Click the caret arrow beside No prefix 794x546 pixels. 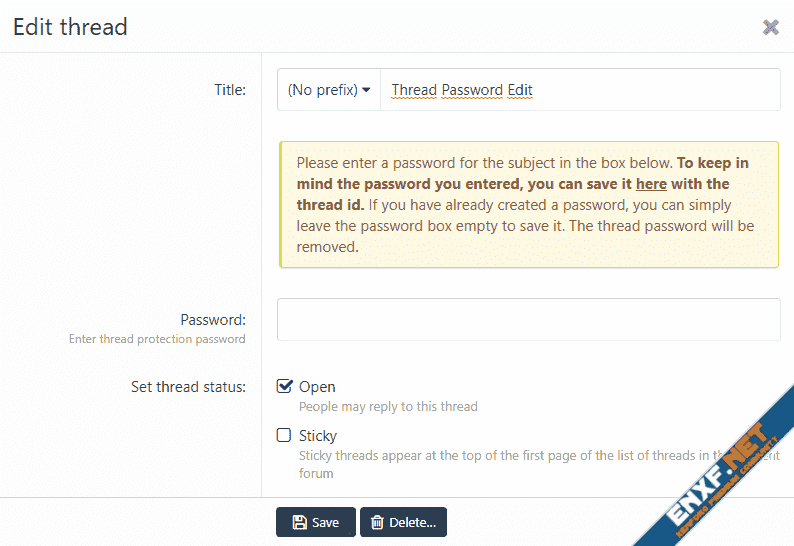366,90
